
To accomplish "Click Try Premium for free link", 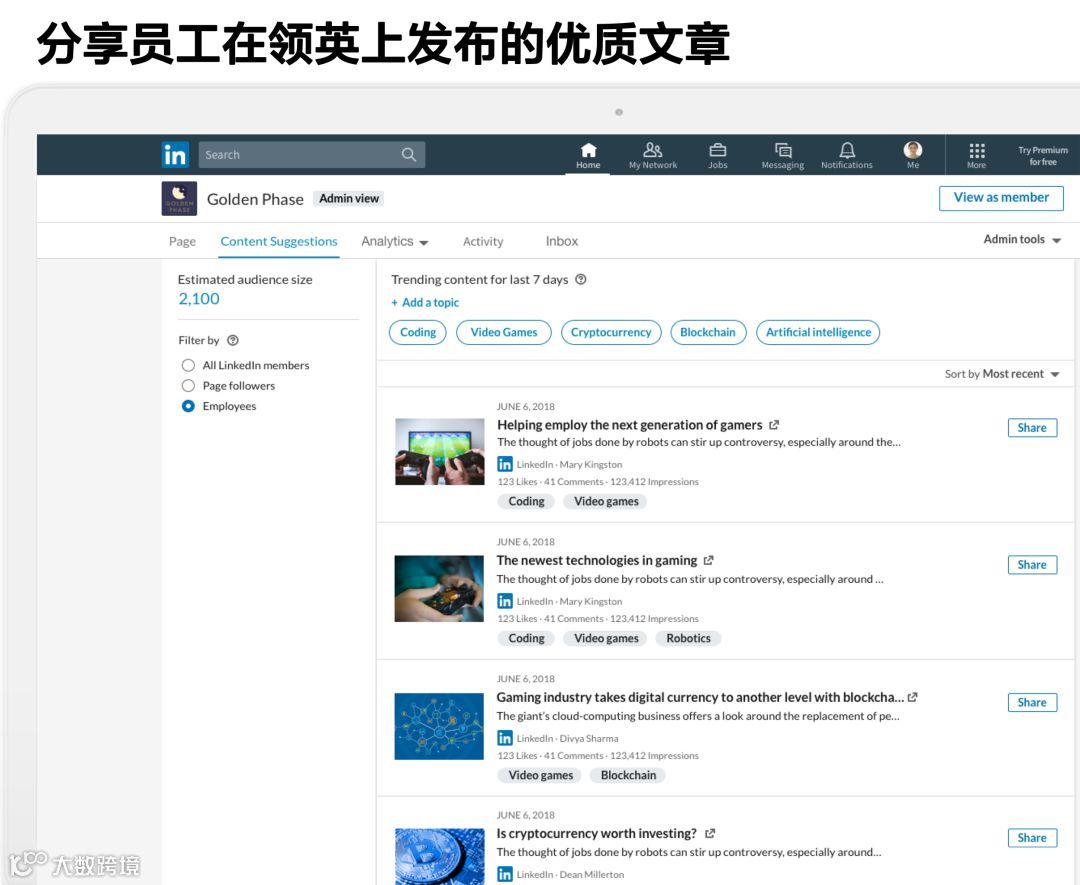I will click(x=1043, y=156).
